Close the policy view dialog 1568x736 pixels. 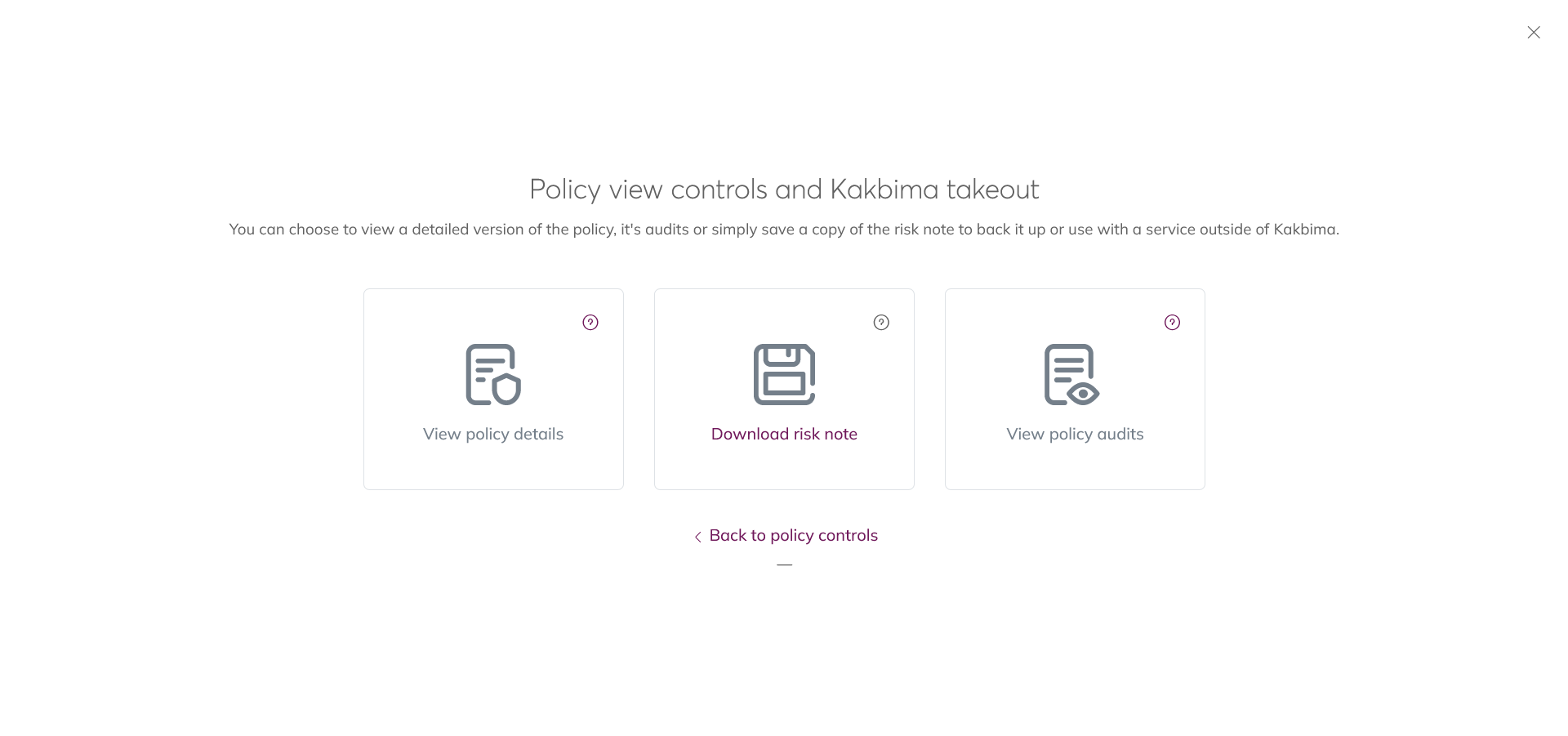(x=1534, y=33)
